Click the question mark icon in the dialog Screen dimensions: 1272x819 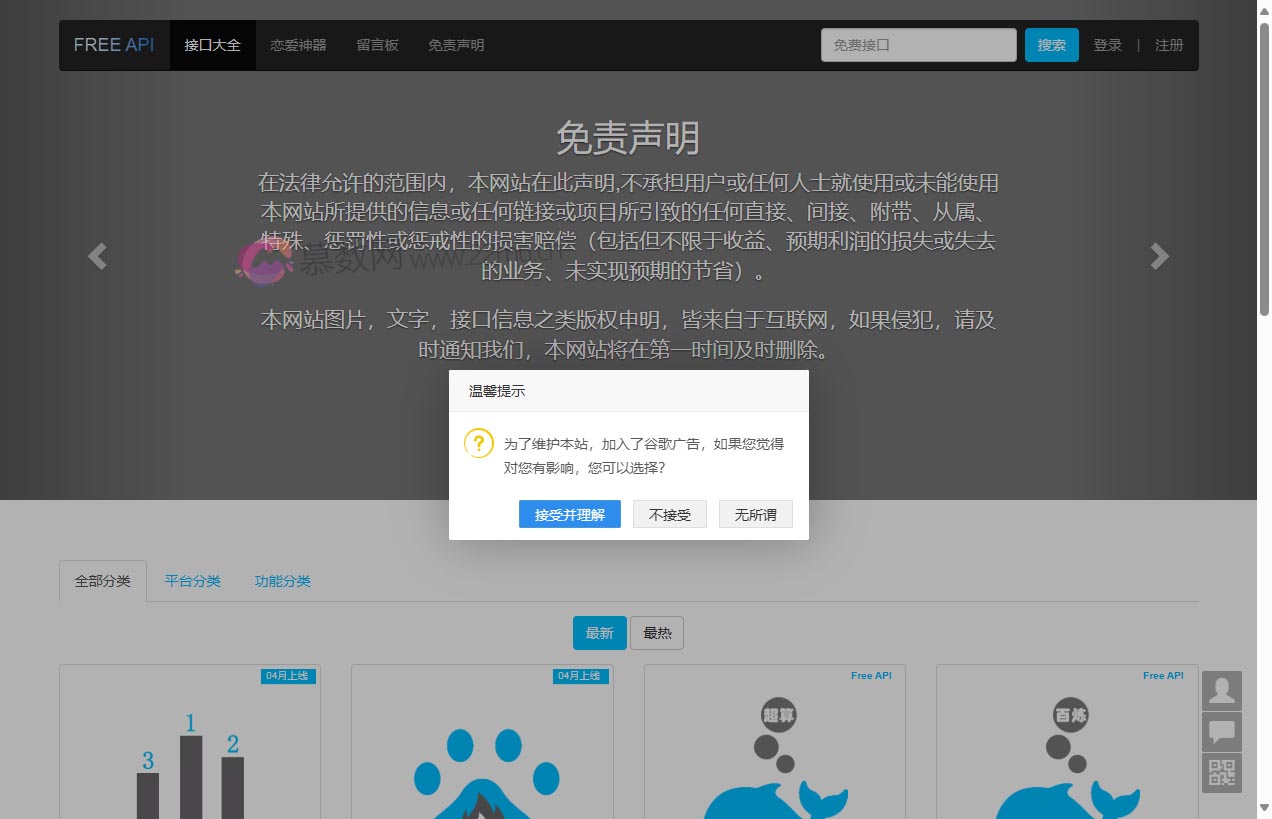pos(479,443)
